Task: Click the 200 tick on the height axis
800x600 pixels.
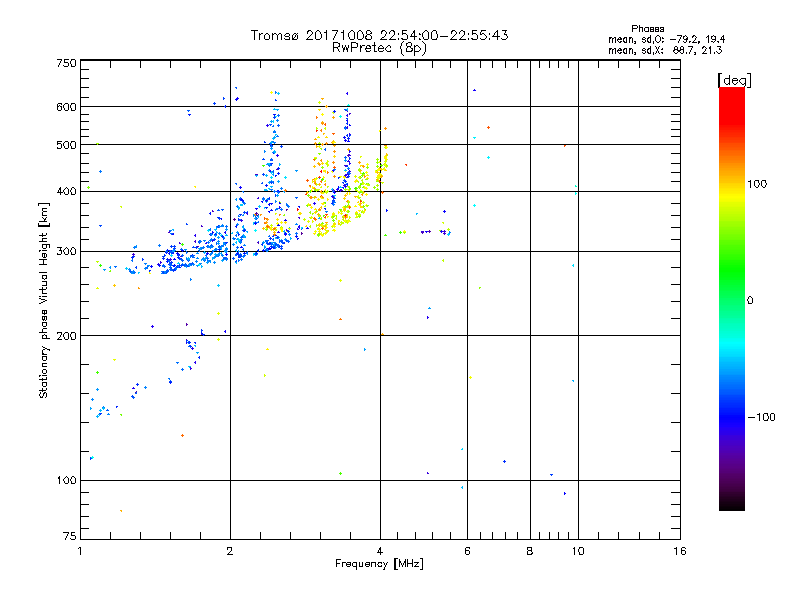Action: 66,336
